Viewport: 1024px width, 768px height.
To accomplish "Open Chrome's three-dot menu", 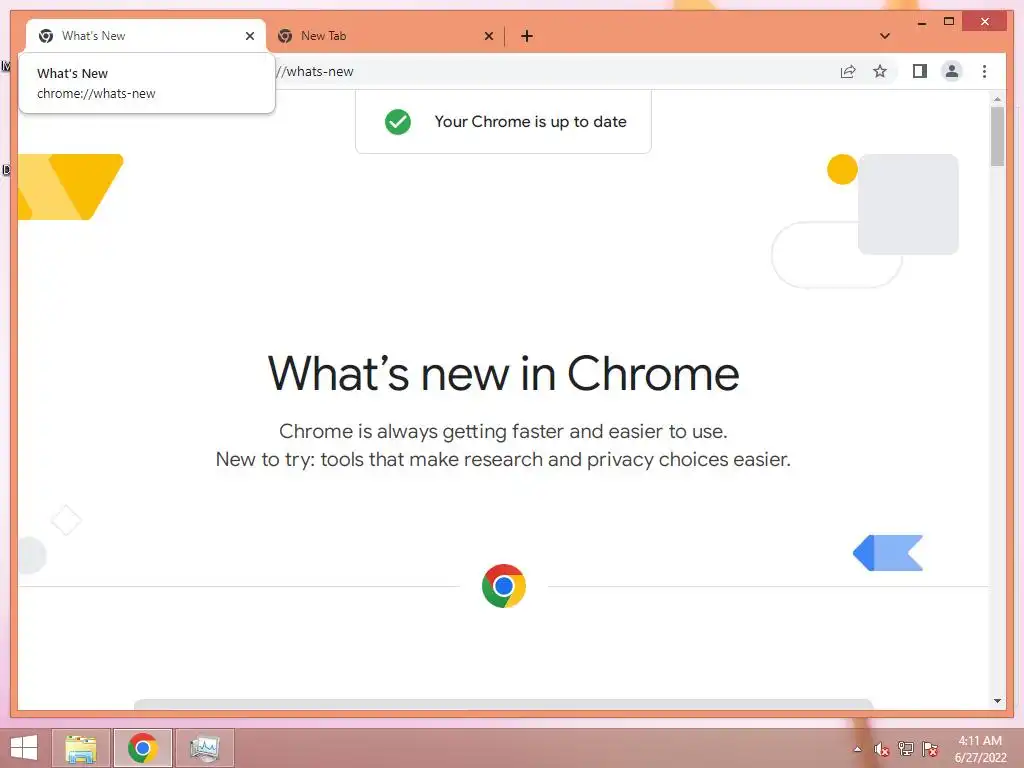I will [x=984, y=71].
